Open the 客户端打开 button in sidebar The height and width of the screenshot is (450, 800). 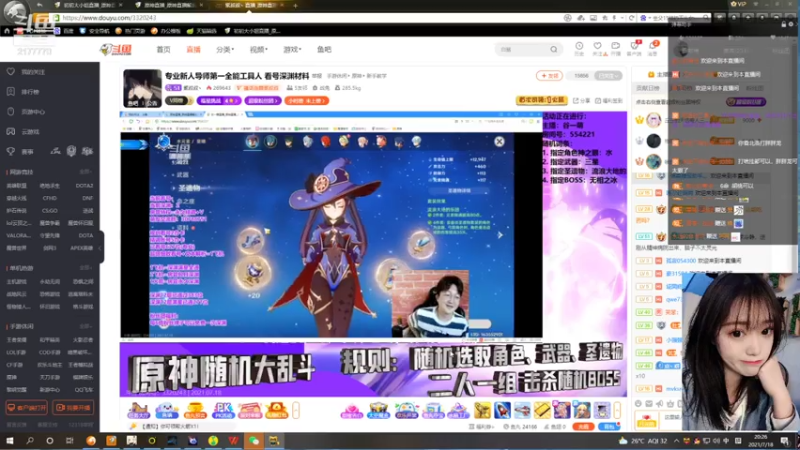coord(27,408)
